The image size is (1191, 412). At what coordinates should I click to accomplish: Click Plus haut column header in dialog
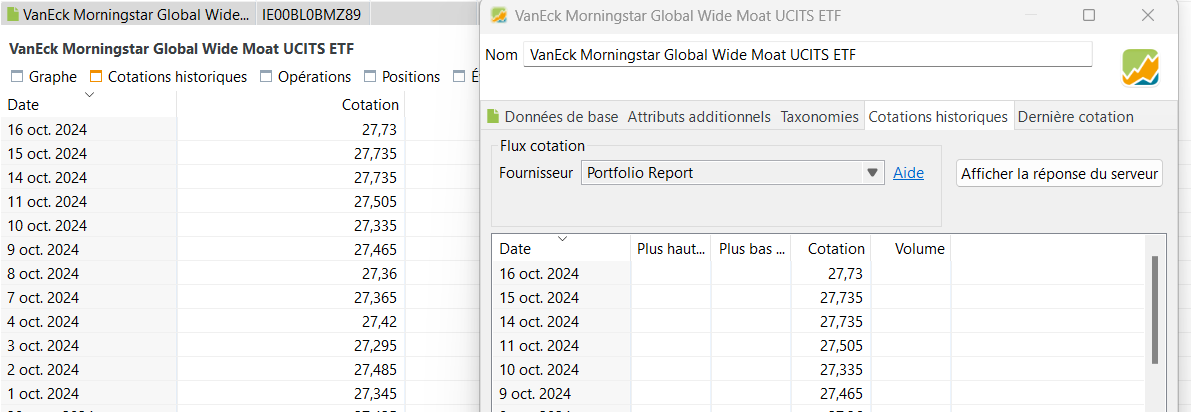tap(671, 248)
